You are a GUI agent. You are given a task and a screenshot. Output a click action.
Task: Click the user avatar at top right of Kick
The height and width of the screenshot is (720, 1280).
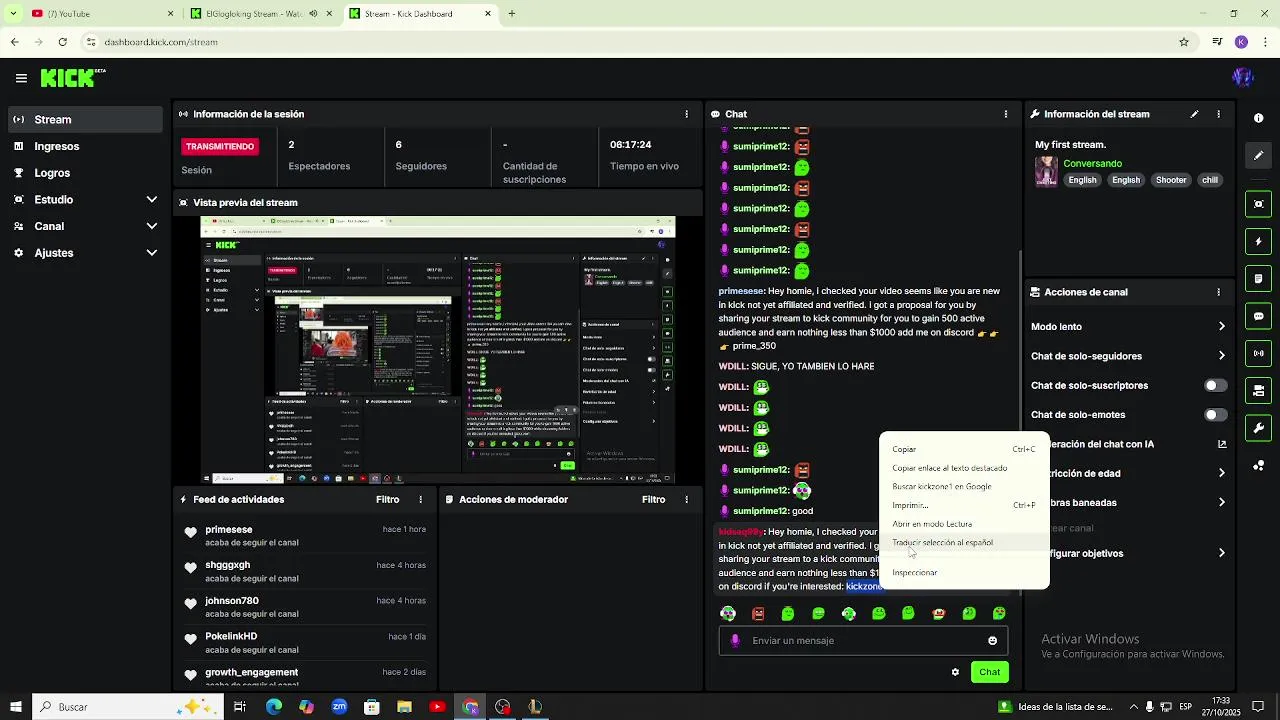(1243, 77)
